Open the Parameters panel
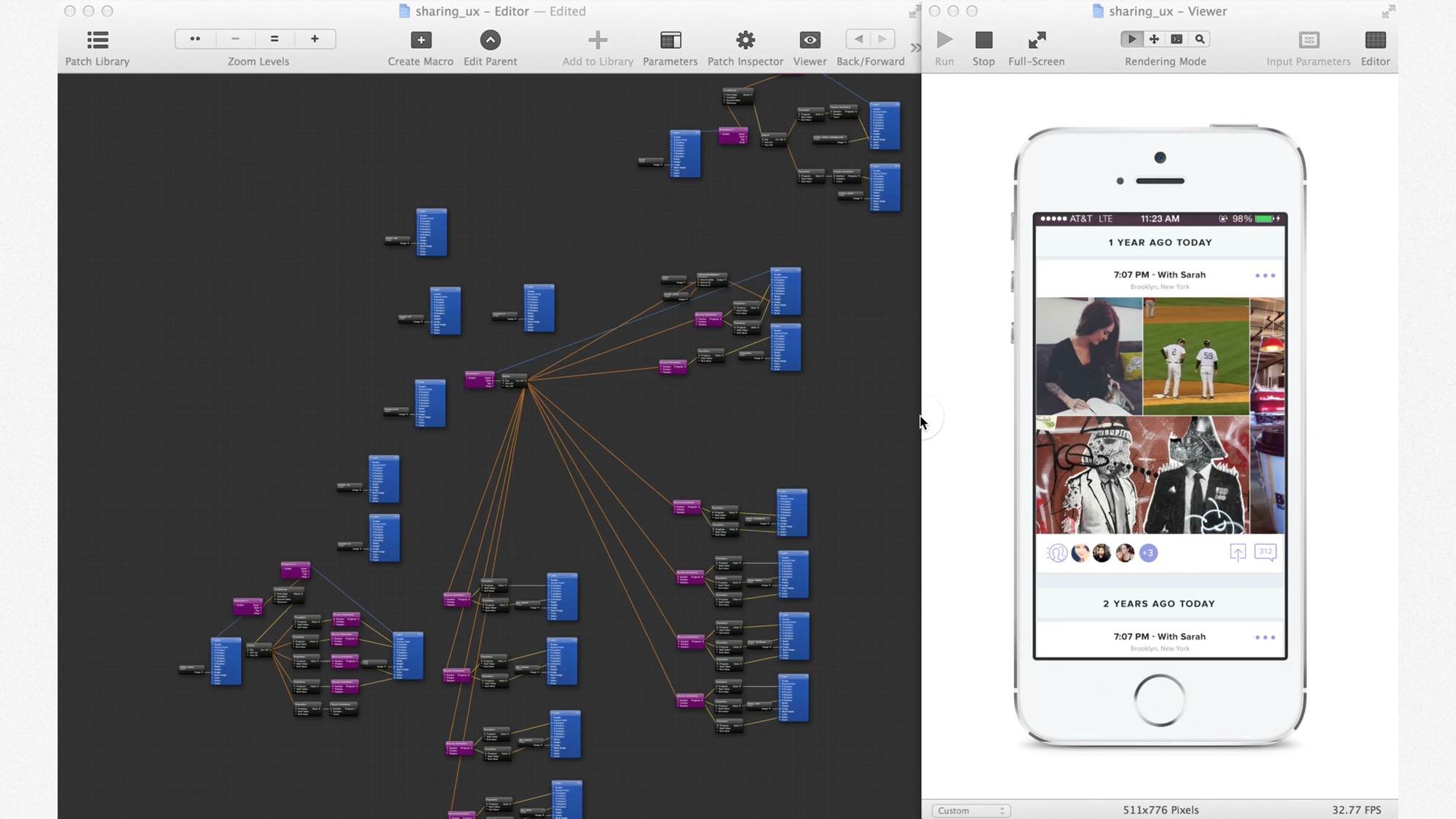Screen dimensions: 1456x819 (x=670, y=40)
